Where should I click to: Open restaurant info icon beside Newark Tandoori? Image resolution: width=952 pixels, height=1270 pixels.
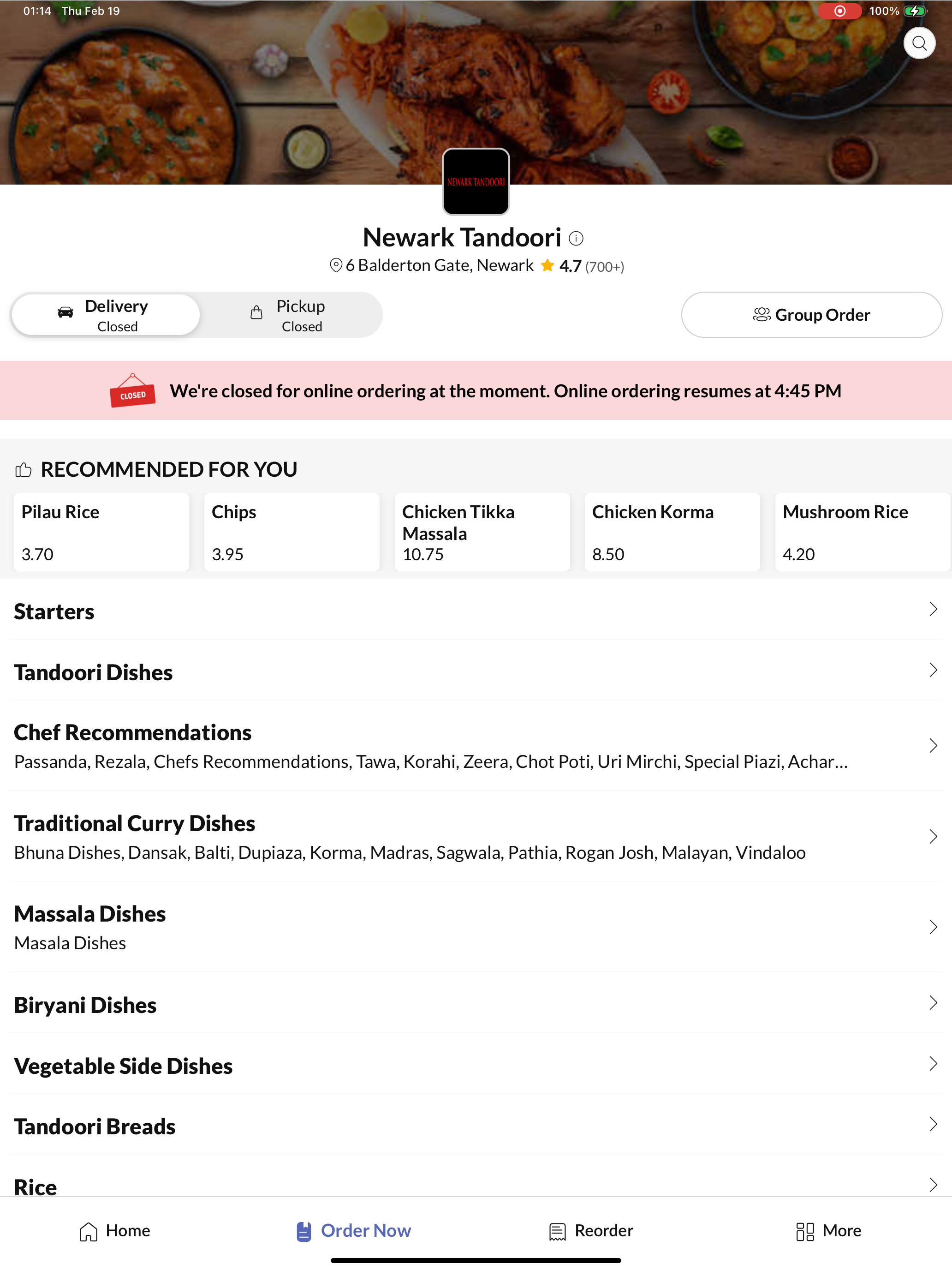click(x=576, y=238)
